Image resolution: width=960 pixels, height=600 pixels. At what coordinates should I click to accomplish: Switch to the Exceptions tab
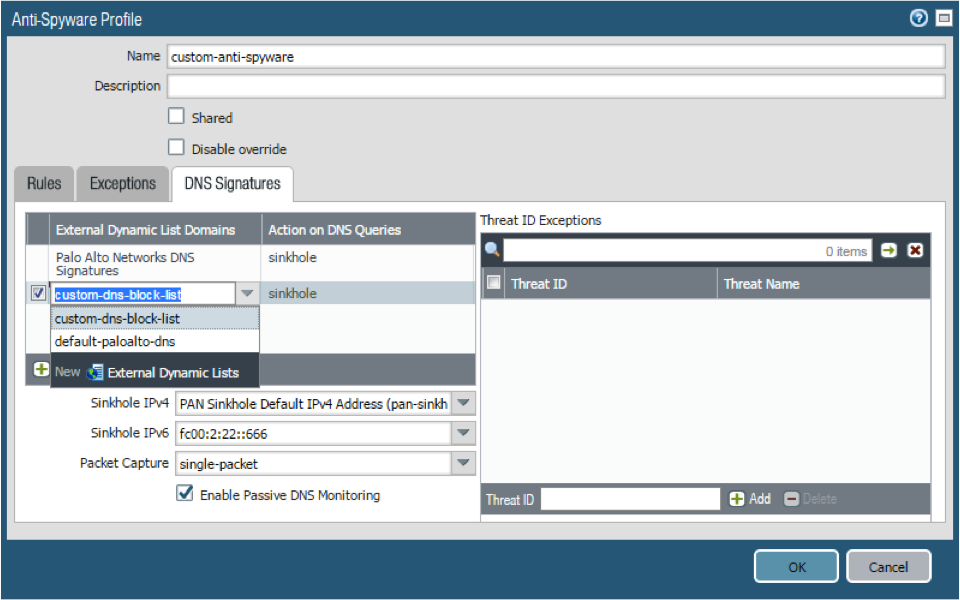pyautogui.click(x=122, y=184)
